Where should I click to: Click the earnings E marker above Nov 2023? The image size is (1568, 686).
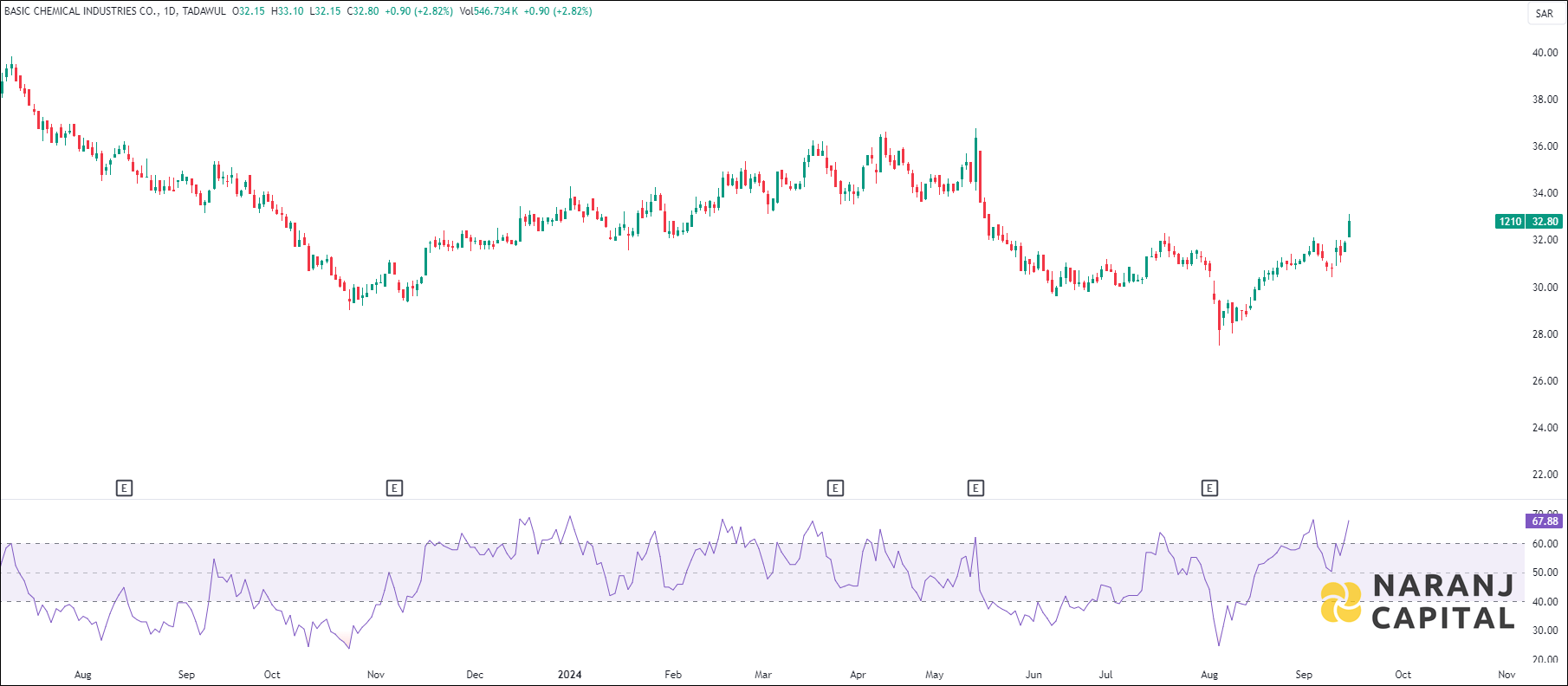pos(394,489)
